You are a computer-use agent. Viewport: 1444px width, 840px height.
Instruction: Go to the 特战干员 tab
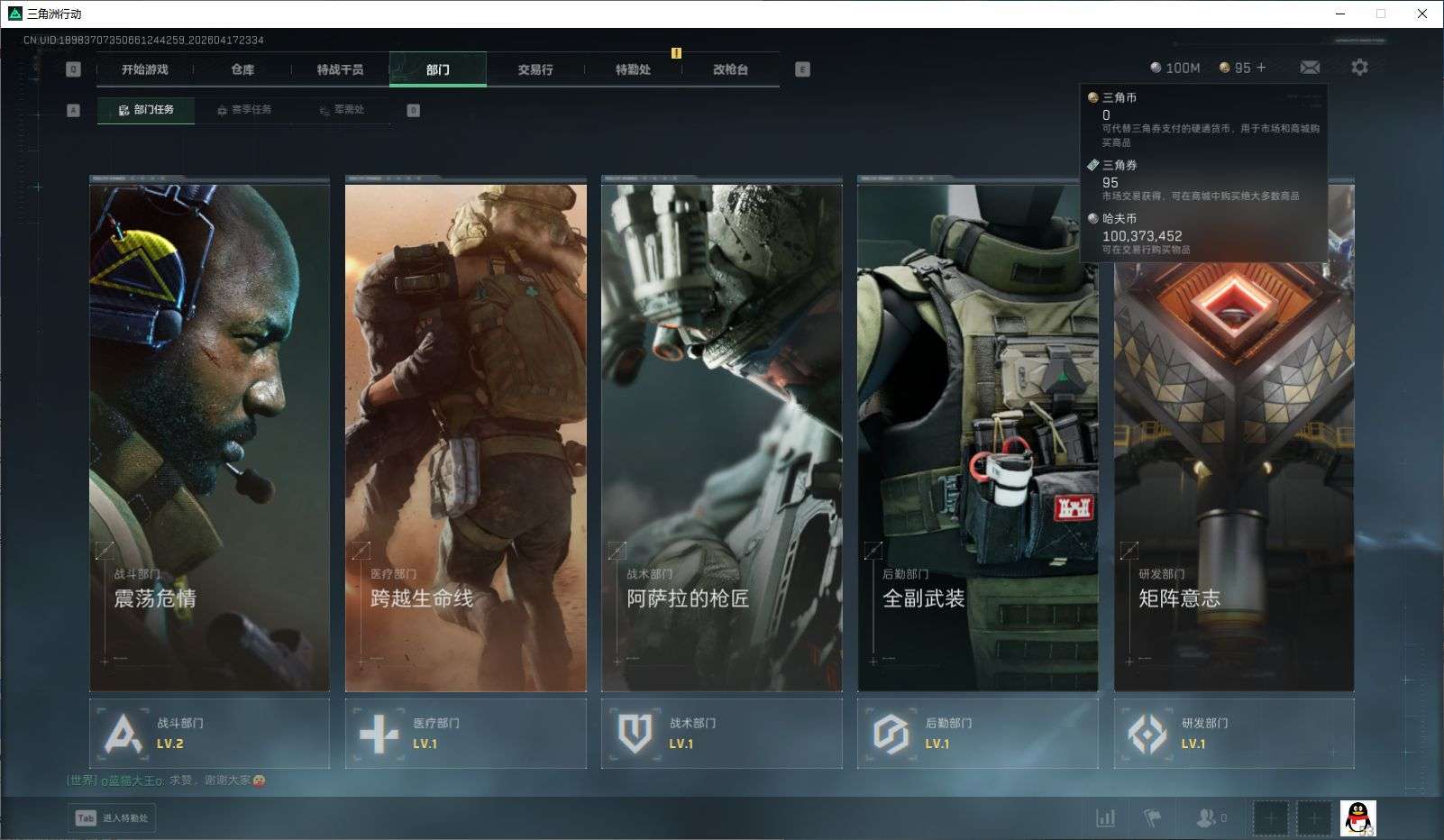[340, 69]
